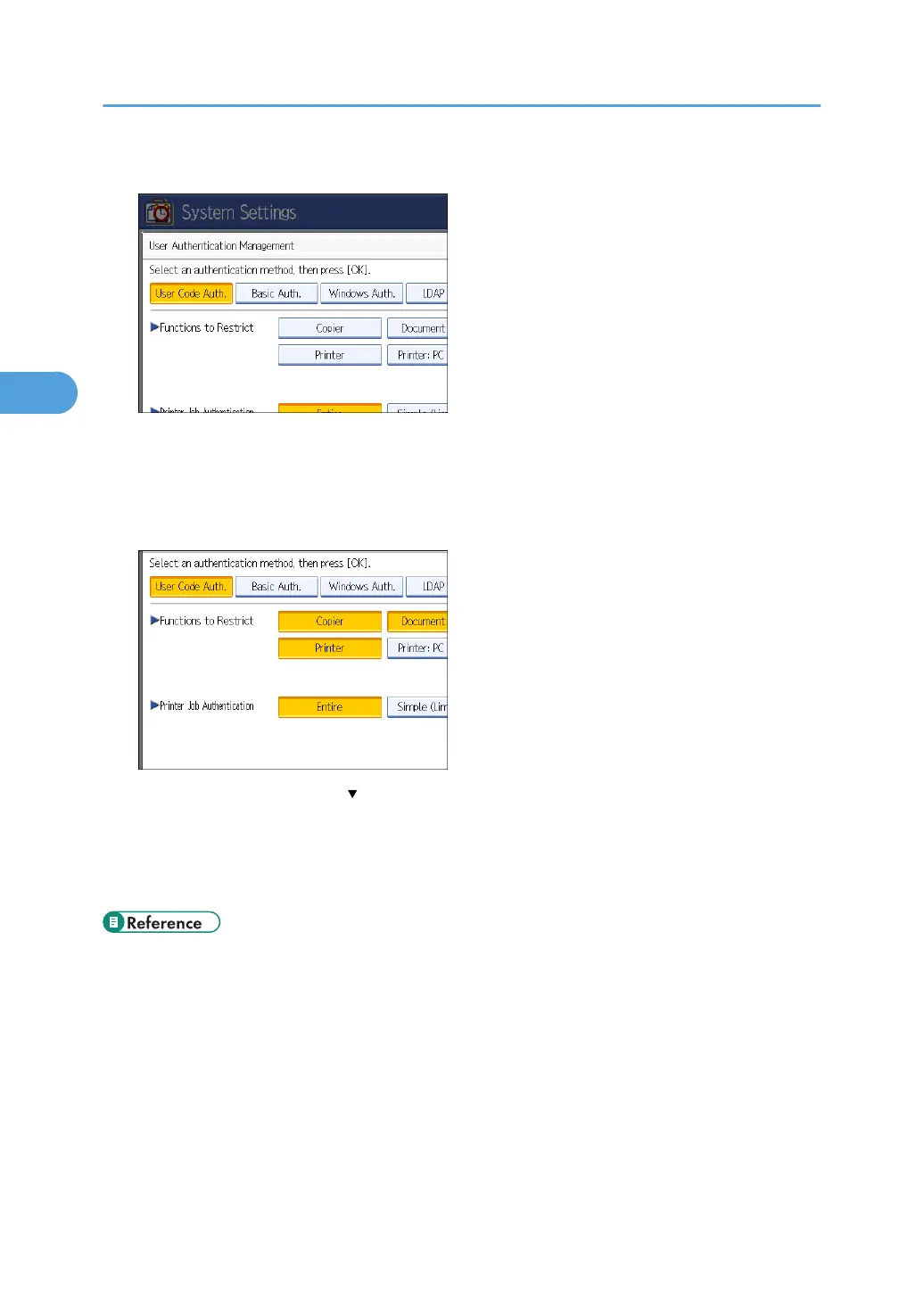Click the System Settings clock icon
Screen dimensions: 924x1311
160,213
